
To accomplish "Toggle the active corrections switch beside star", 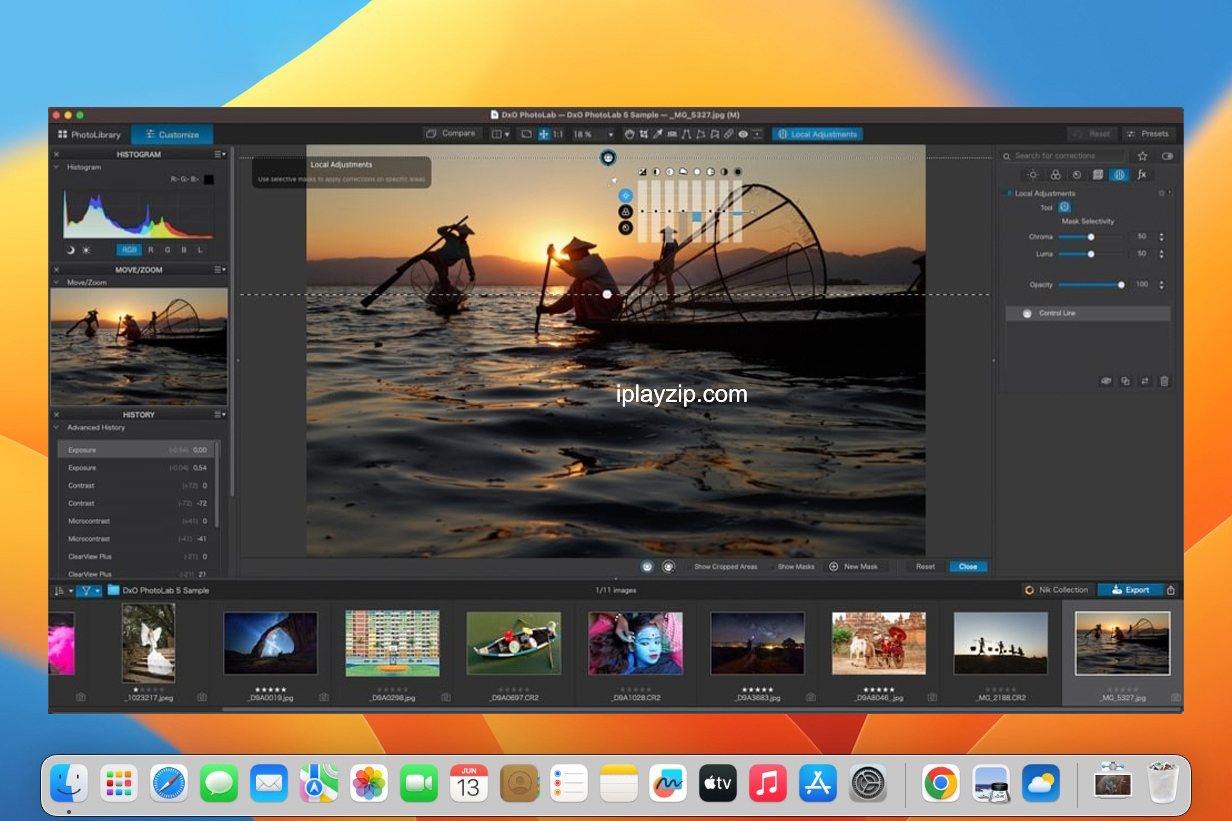I will pyautogui.click(x=1167, y=156).
